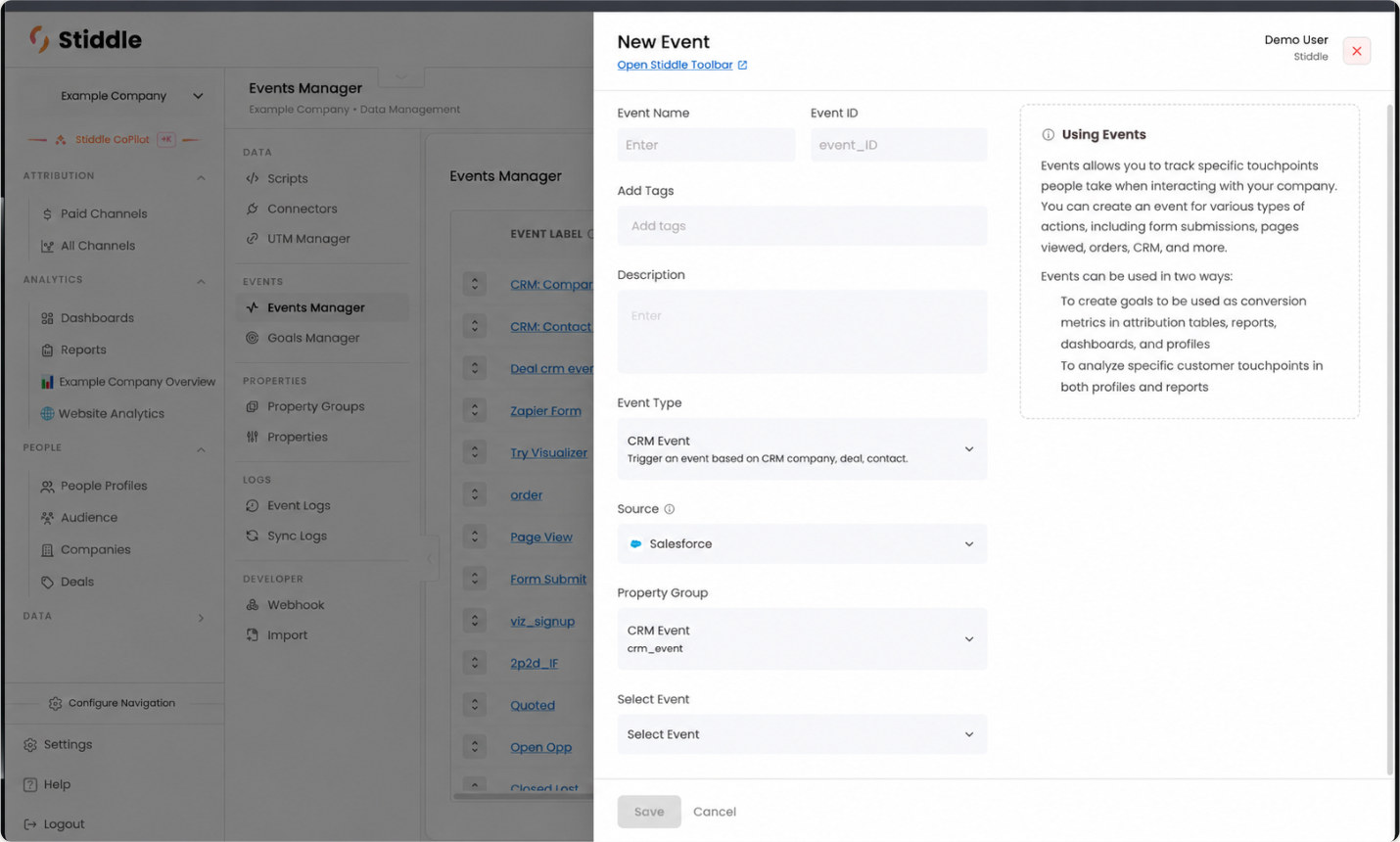Click the Help question icon

[x=30, y=784]
